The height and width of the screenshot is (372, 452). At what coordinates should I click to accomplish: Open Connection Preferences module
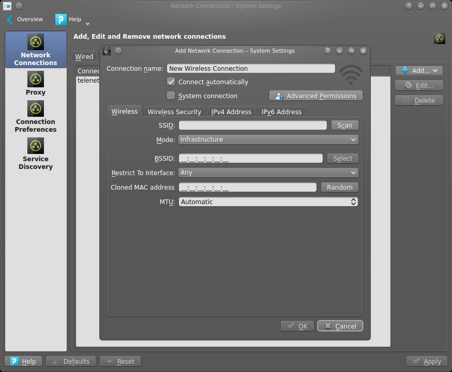click(36, 117)
